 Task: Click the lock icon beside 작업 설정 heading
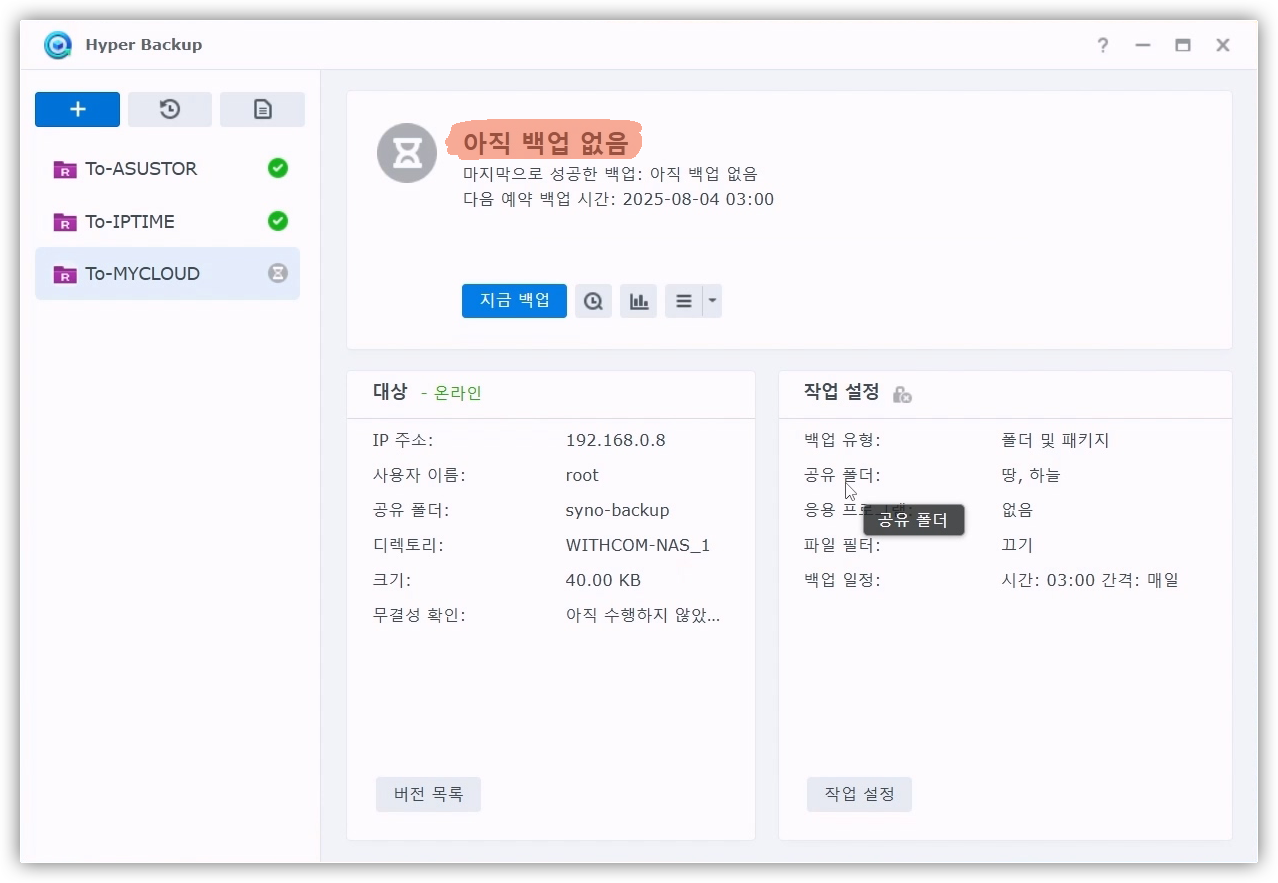pyautogui.click(x=901, y=395)
